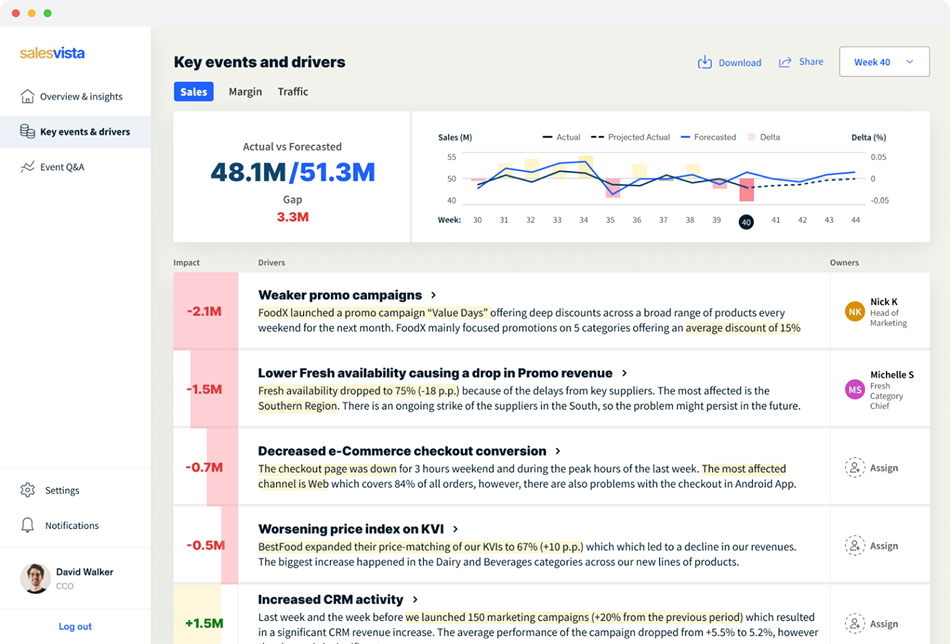
Task: Click the Share icon
Action: (x=785, y=62)
